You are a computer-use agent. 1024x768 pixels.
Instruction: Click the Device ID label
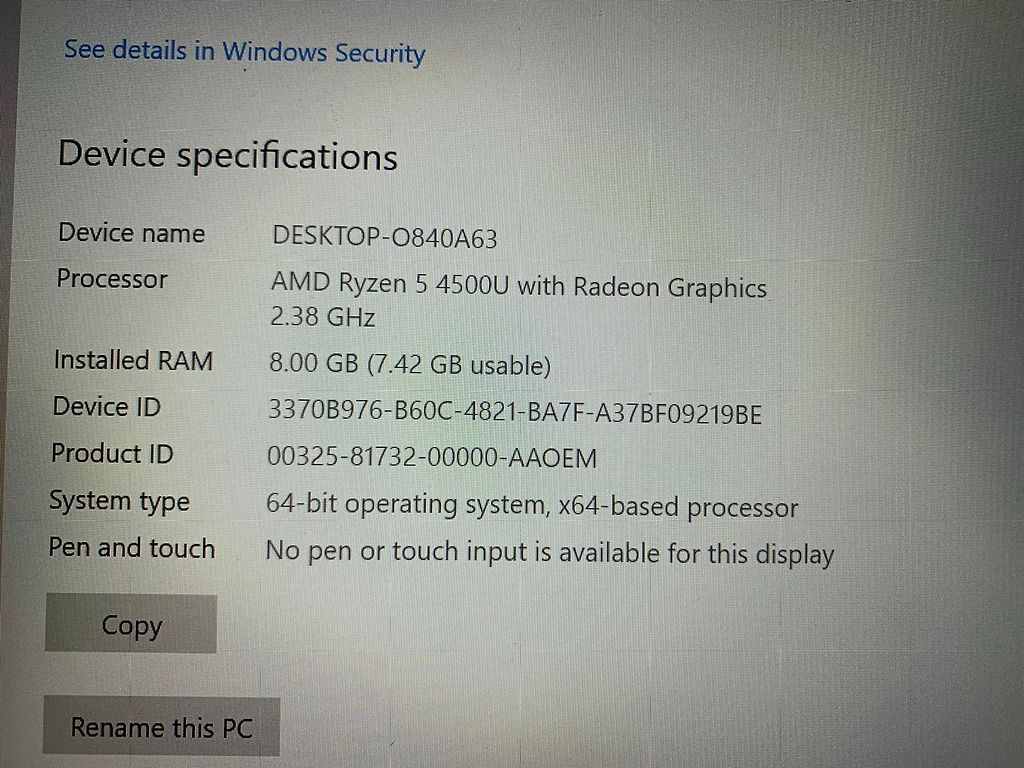106,406
